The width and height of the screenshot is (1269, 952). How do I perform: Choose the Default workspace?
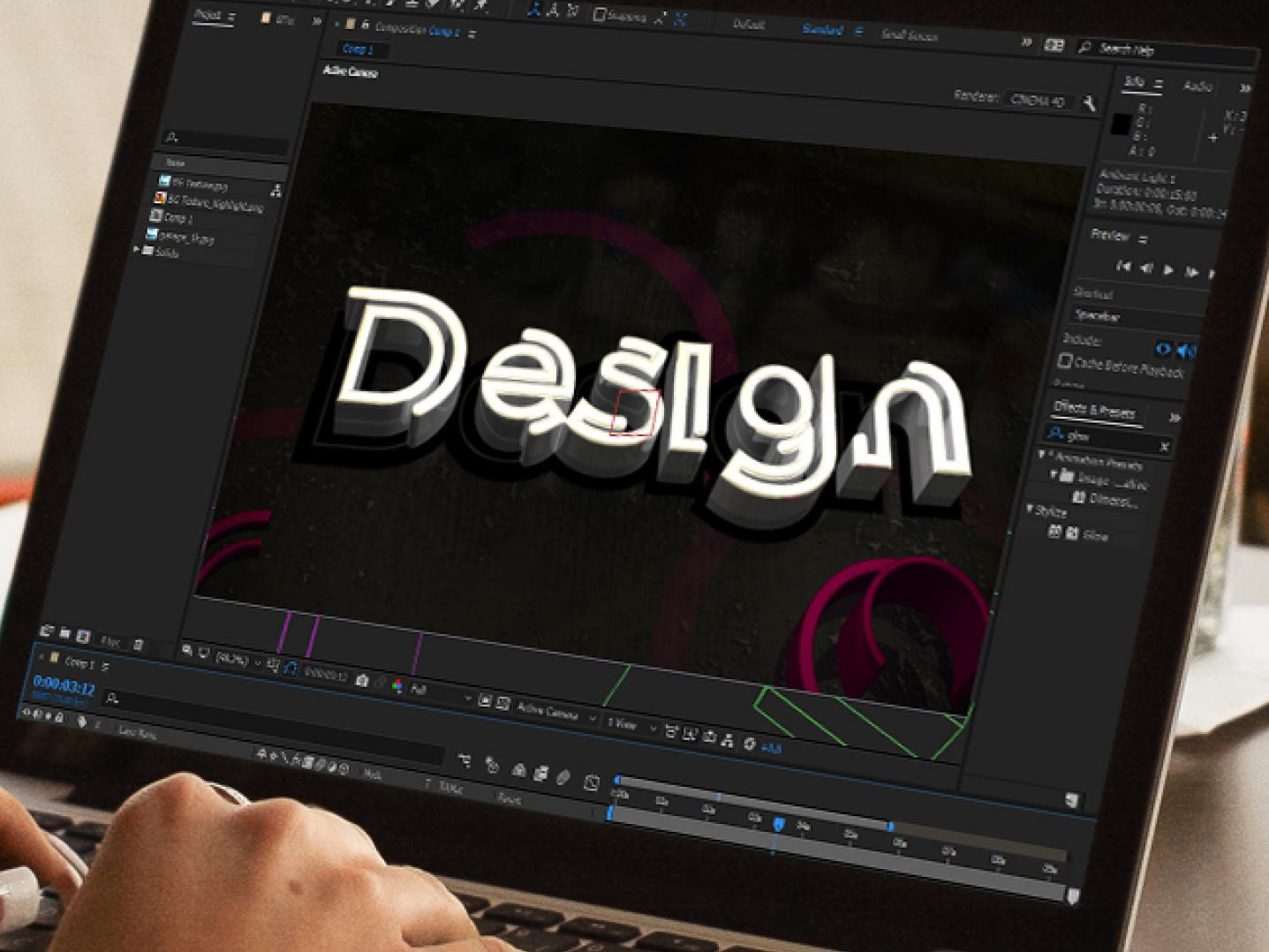tap(749, 25)
